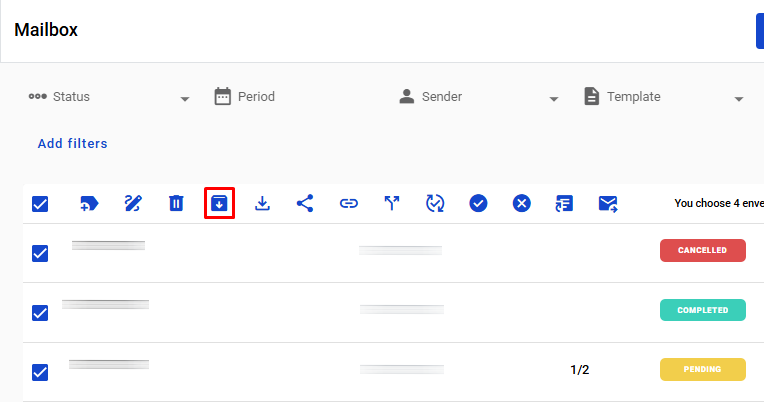Click the envelope with arrow icon

tap(608, 204)
